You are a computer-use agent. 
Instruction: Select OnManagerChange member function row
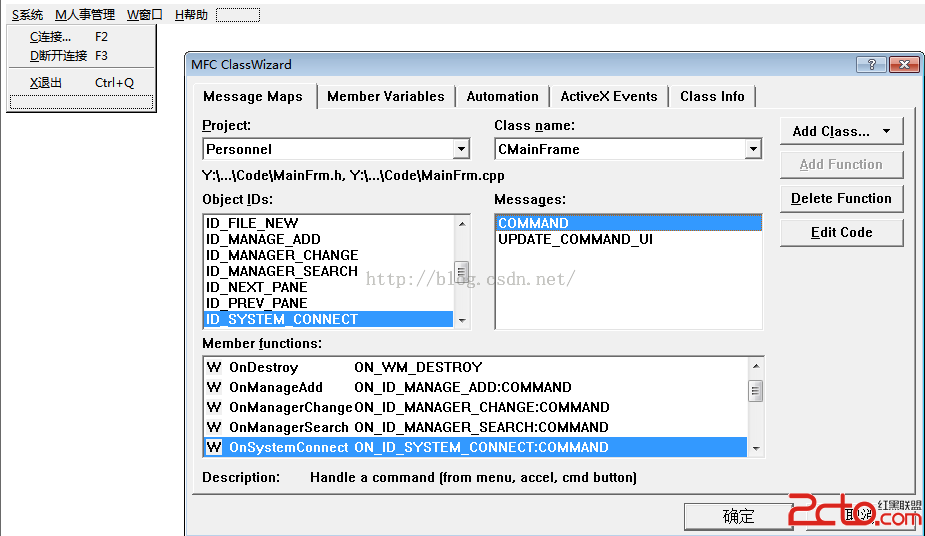click(x=475, y=407)
